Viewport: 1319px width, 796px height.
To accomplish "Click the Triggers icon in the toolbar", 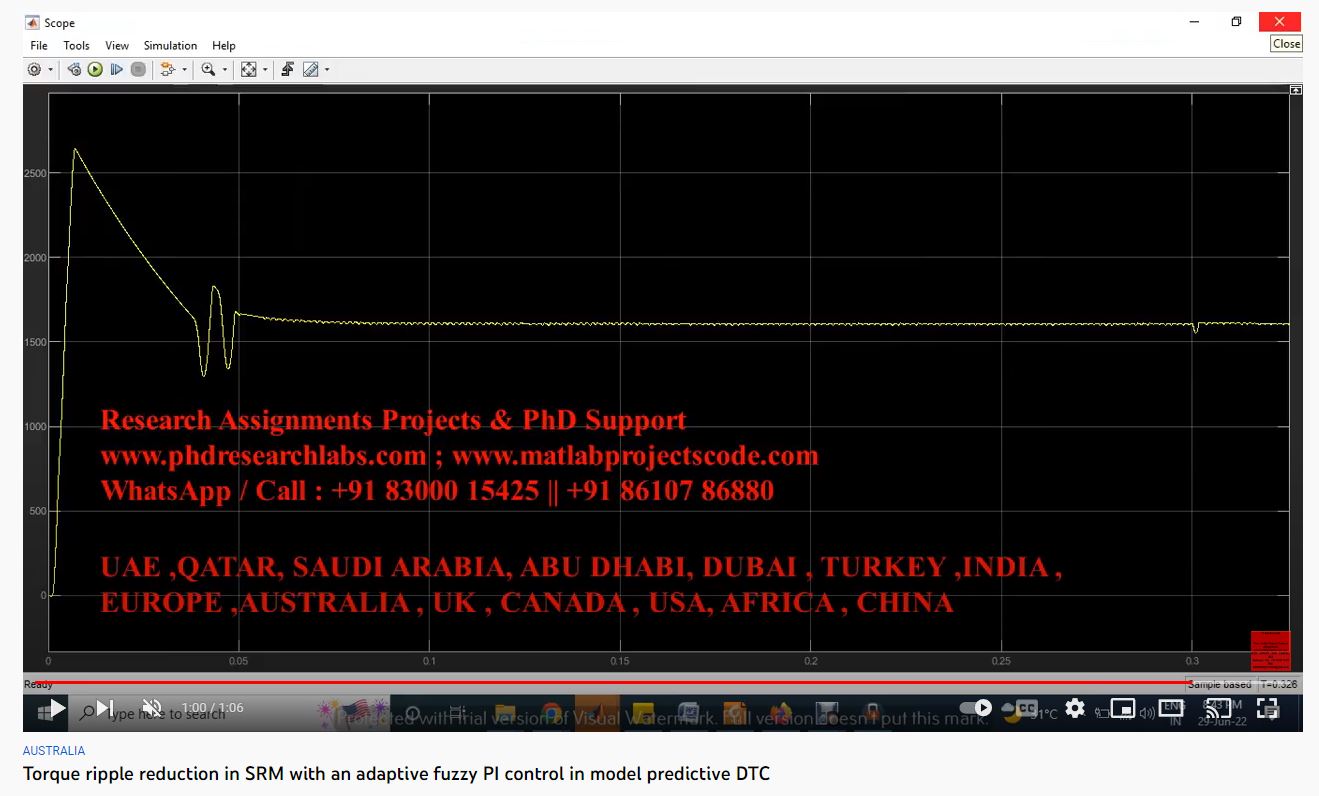I will pyautogui.click(x=287, y=70).
